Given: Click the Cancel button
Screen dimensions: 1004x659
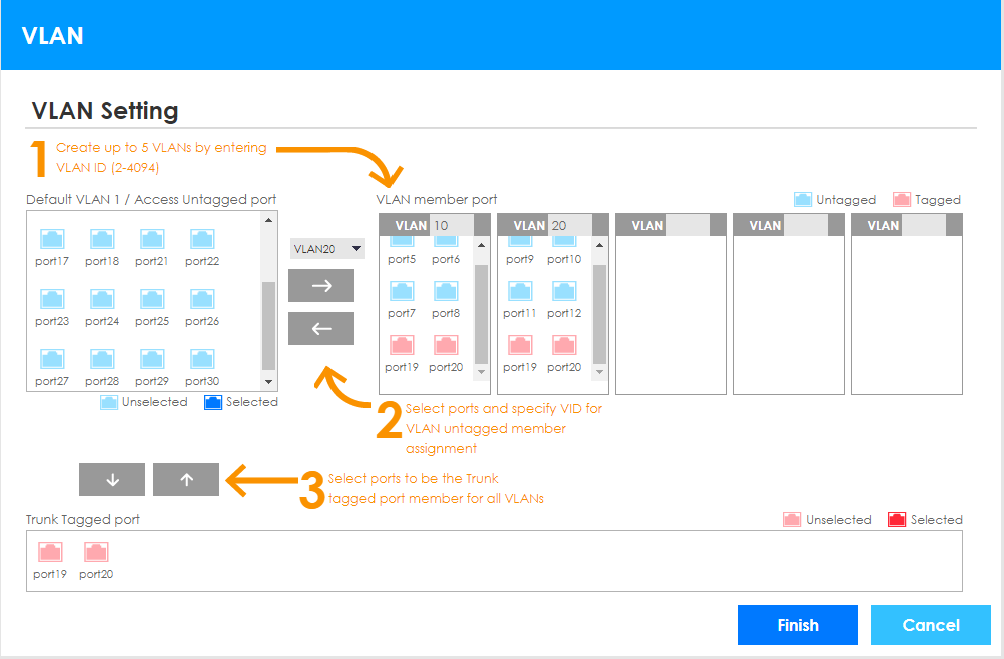Looking at the screenshot, I should [931, 625].
